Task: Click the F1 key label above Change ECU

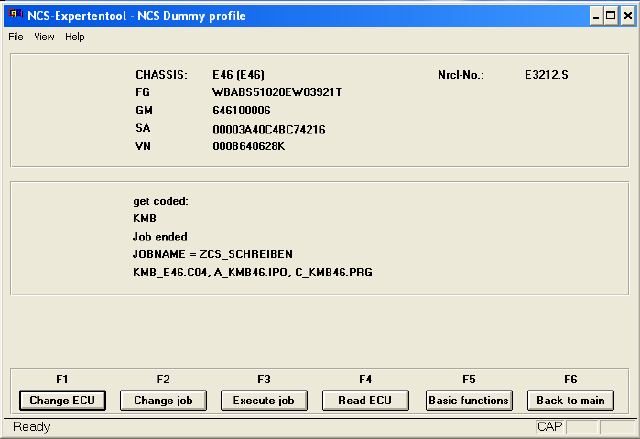Action: coord(62,379)
